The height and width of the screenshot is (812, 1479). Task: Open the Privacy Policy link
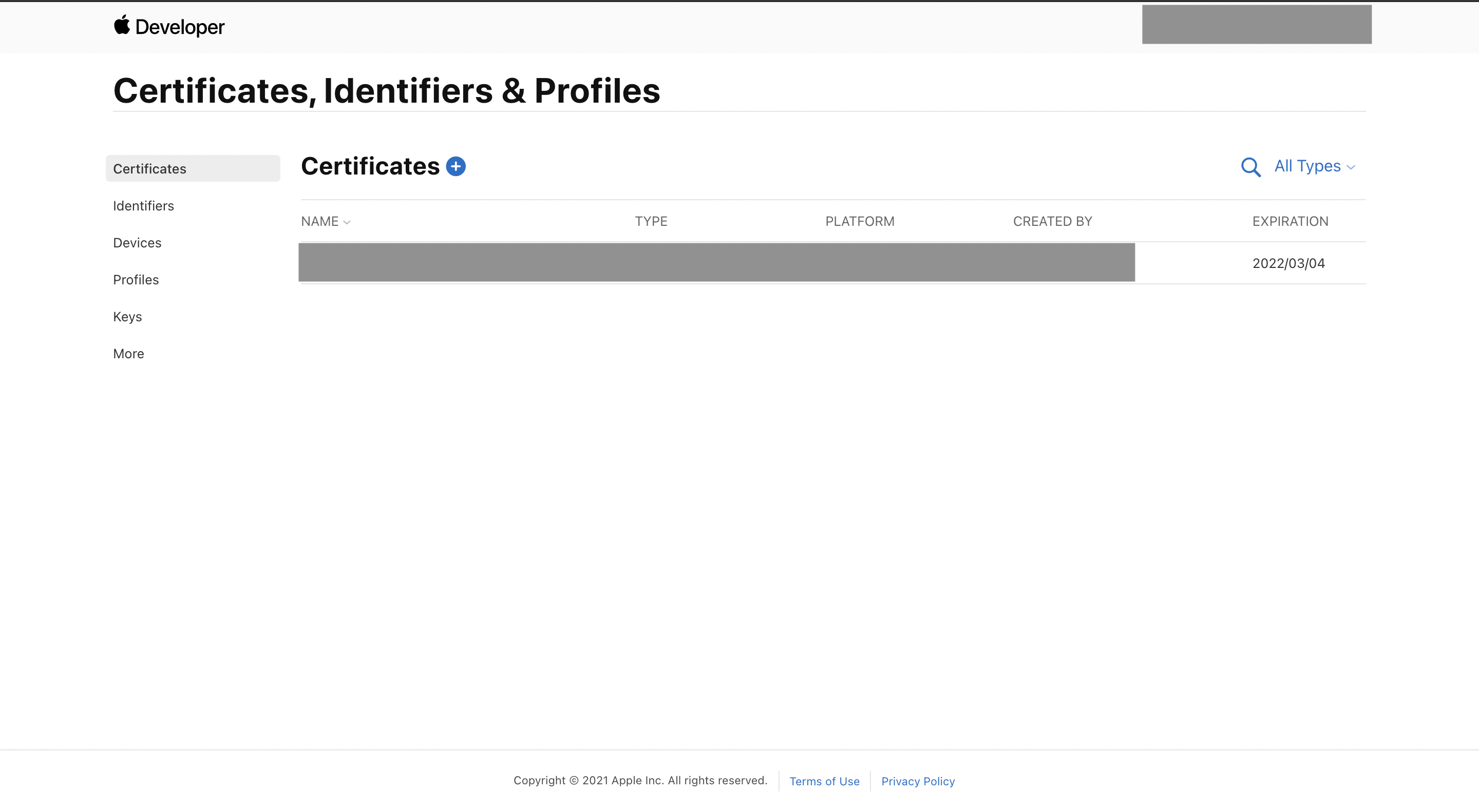[x=918, y=781]
